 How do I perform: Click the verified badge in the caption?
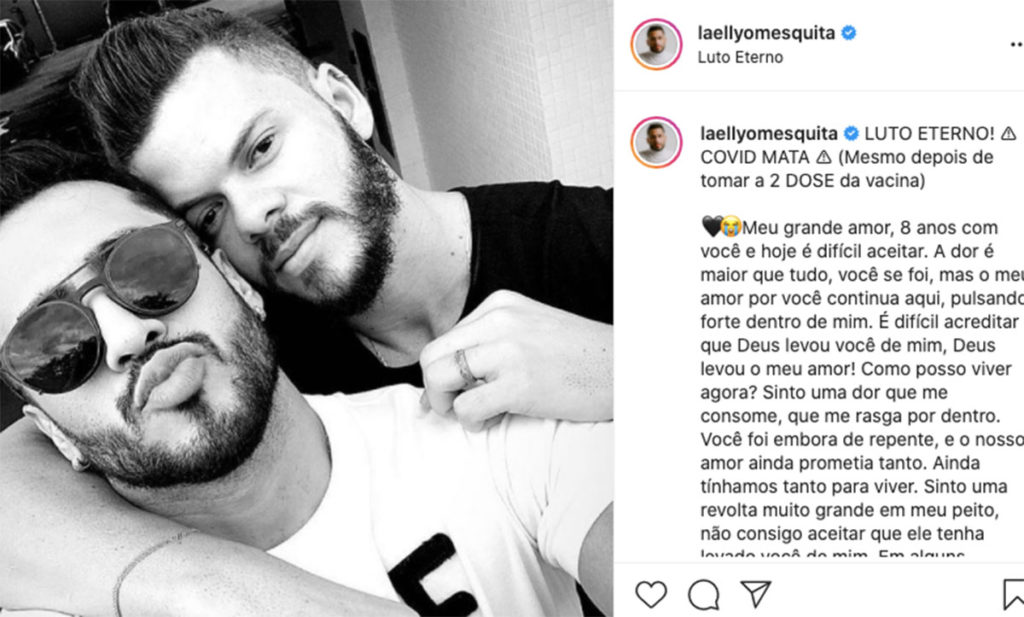point(851,133)
